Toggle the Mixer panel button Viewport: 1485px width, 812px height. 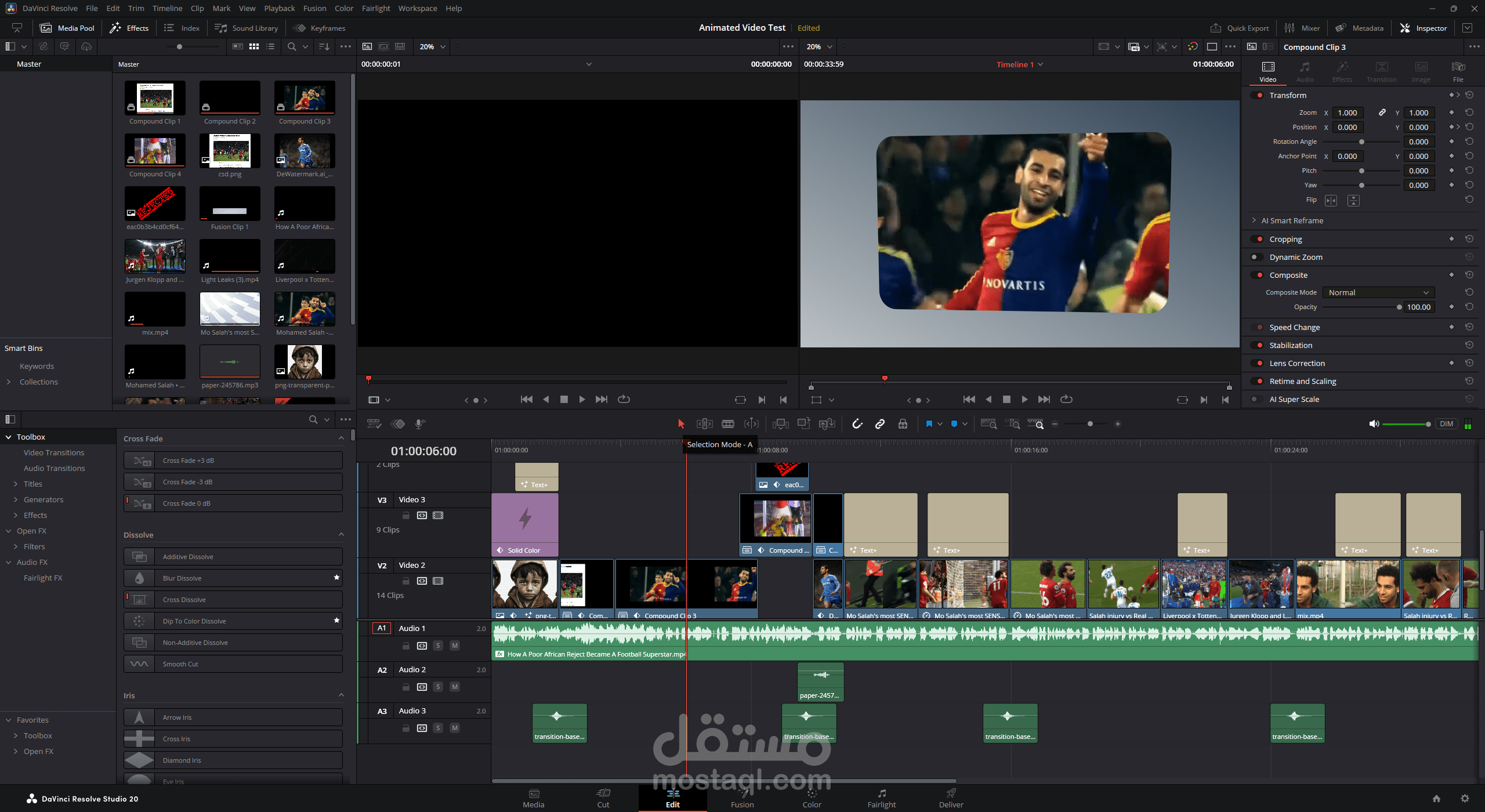point(1302,28)
